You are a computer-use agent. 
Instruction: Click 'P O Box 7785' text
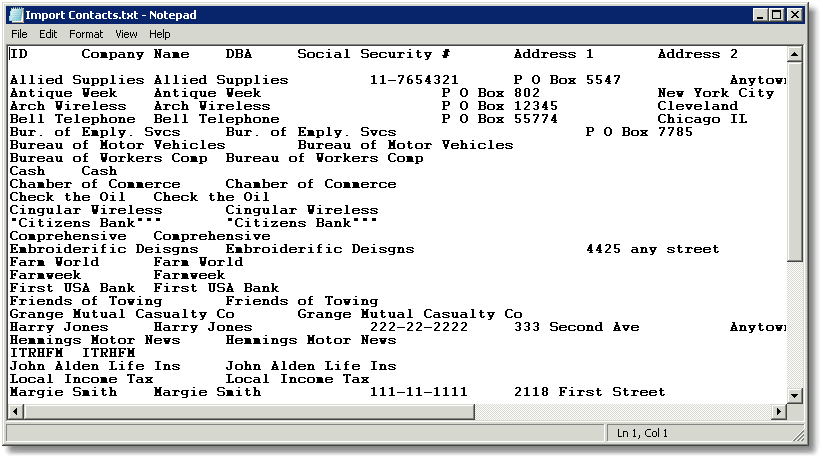pos(639,132)
